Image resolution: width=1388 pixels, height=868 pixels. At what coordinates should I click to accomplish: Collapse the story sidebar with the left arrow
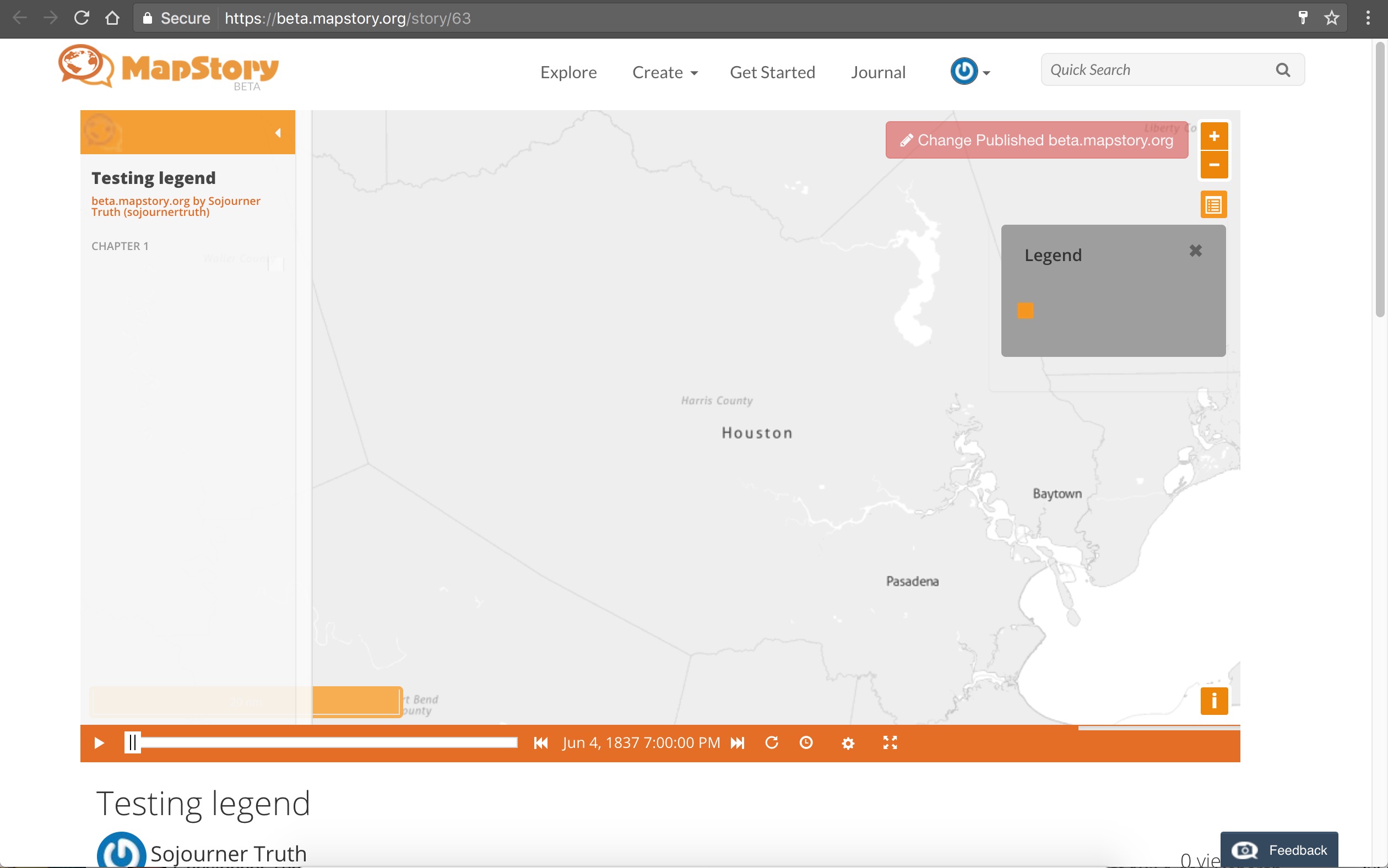[x=278, y=132]
